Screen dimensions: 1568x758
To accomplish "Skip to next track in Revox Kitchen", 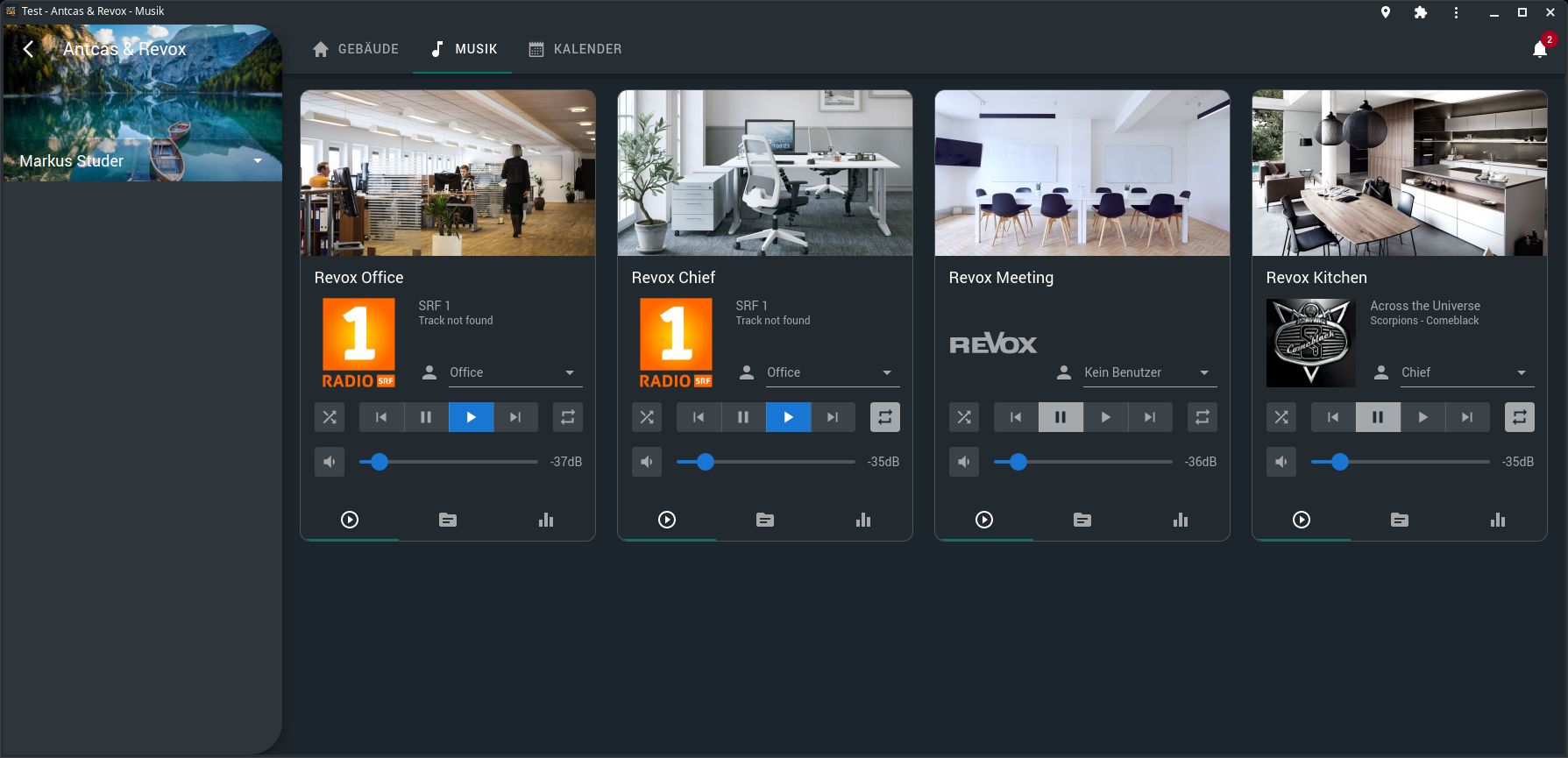I will (1467, 417).
